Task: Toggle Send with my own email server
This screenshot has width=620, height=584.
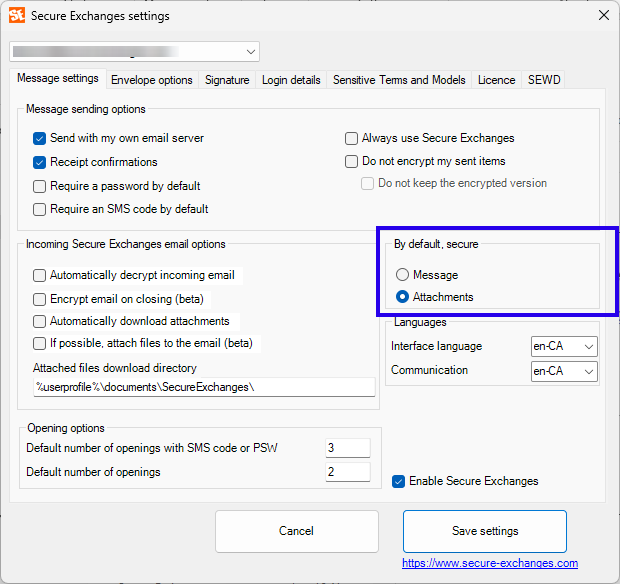Action: point(40,138)
